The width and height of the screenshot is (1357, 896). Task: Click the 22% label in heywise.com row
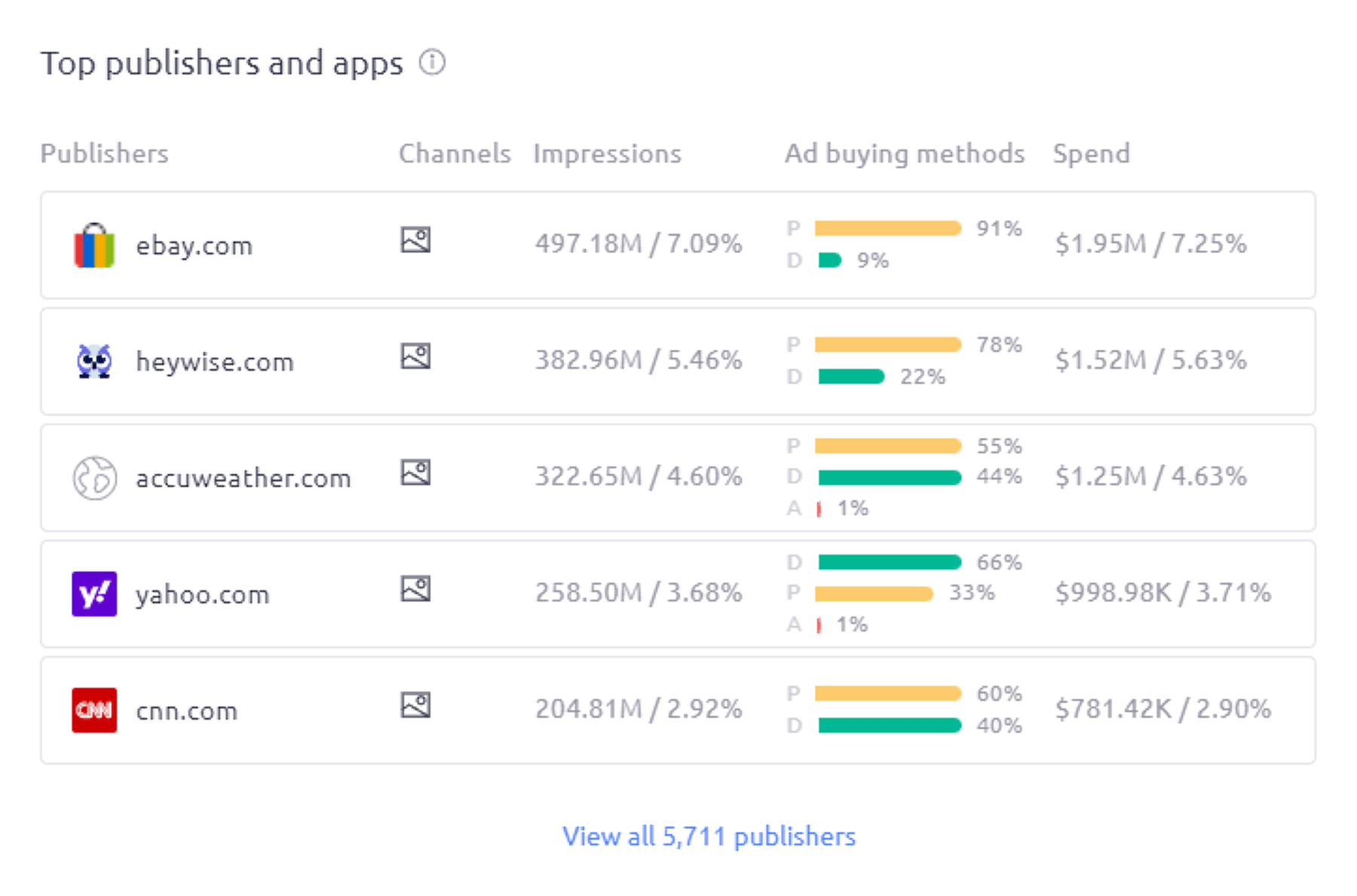(922, 376)
